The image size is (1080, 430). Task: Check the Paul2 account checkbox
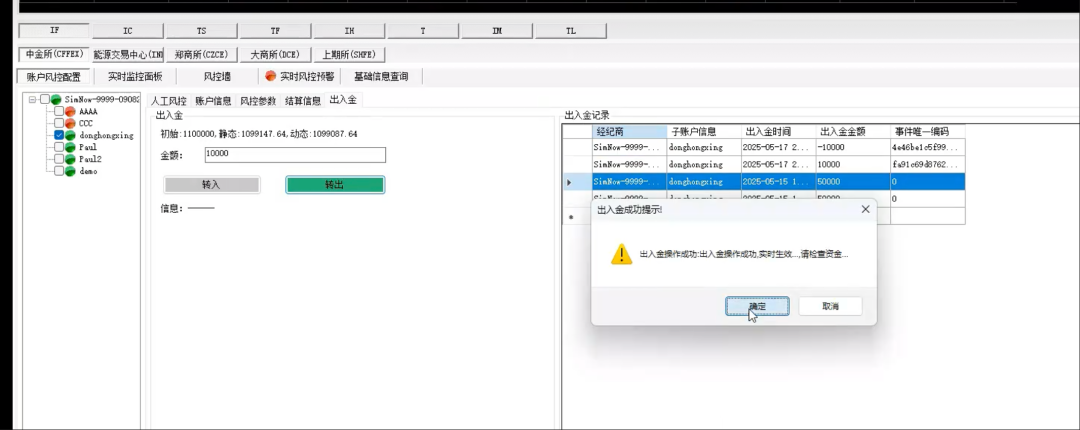pyautogui.click(x=59, y=158)
